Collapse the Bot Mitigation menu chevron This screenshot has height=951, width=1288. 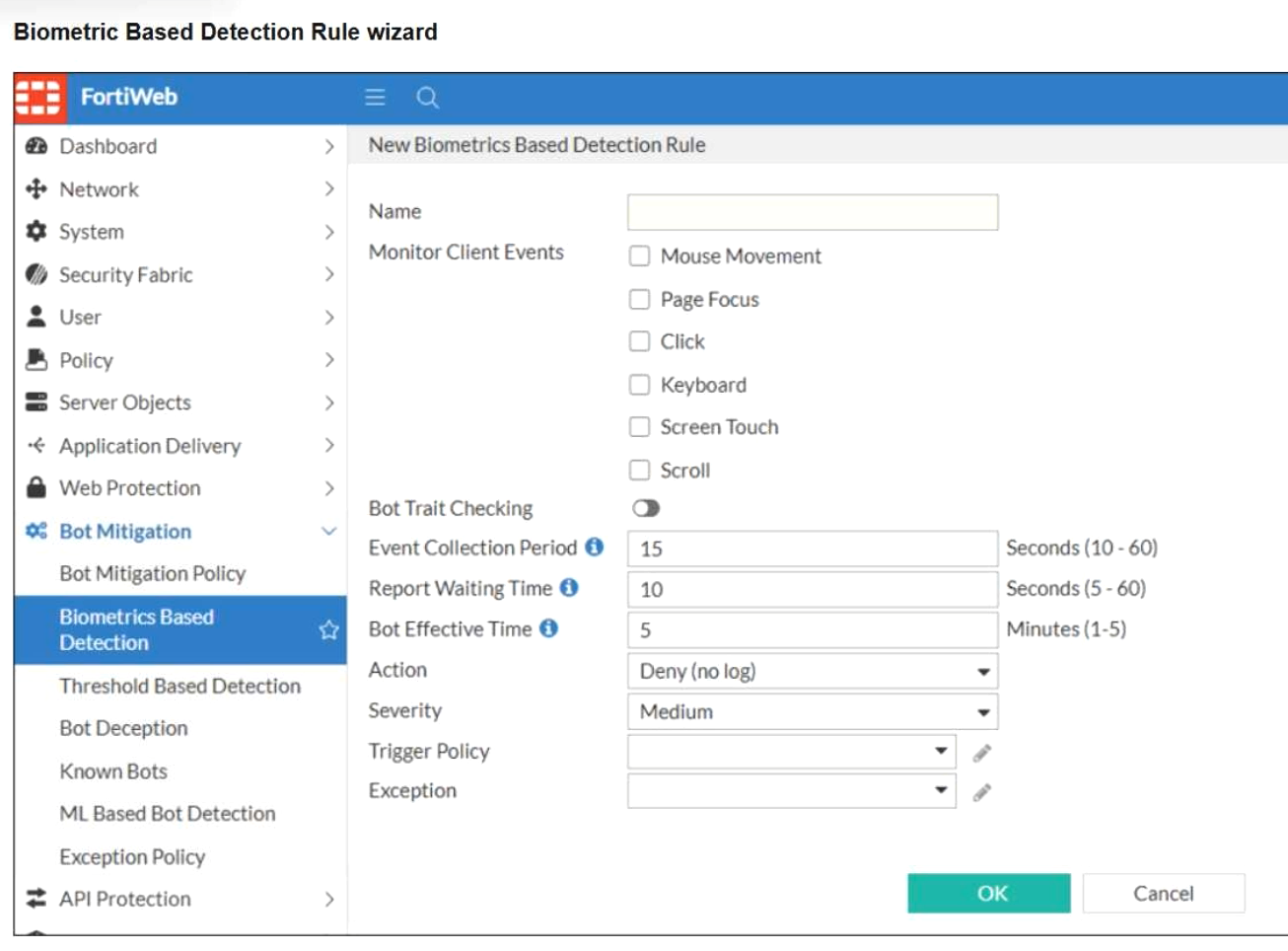[x=328, y=531]
